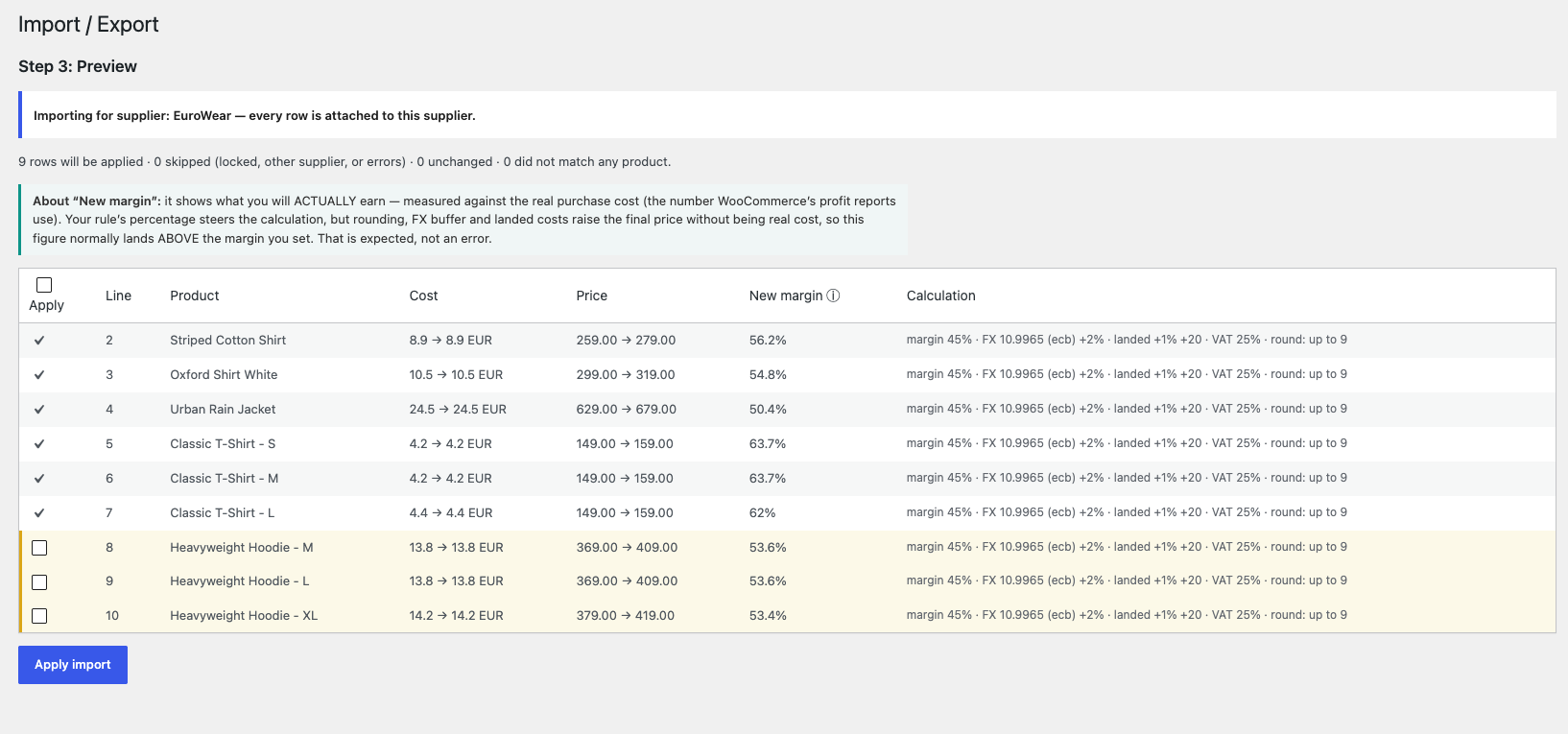Click the checkmark for Urban Rain Jacket row
This screenshot has width=1568, height=734.
[x=39, y=410]
